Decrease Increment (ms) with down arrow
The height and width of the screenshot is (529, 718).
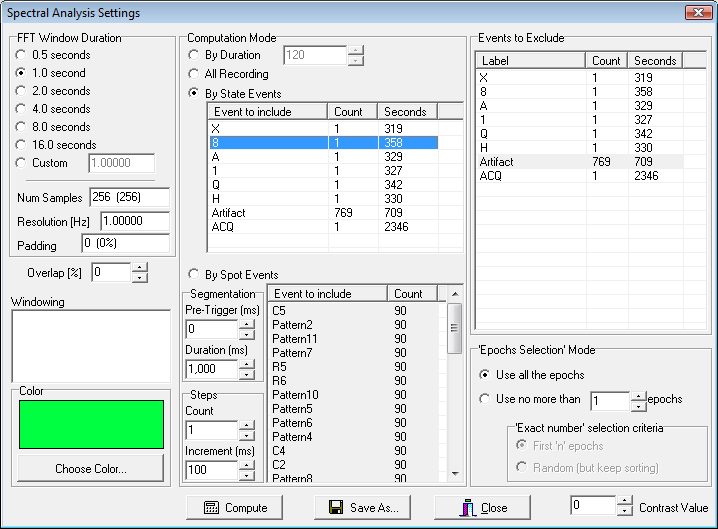pos(247,475)
